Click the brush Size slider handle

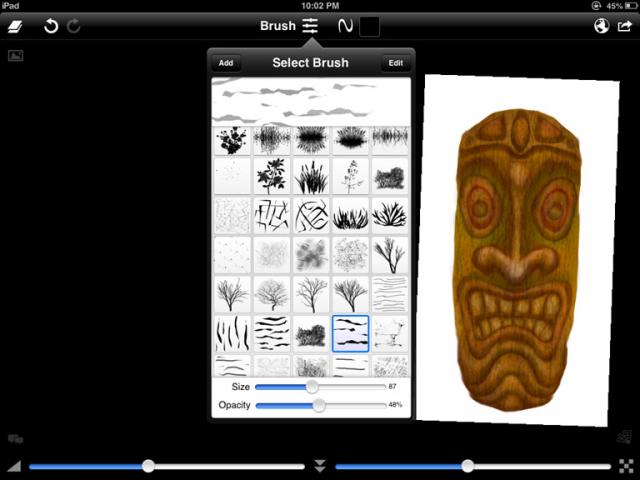312,386
